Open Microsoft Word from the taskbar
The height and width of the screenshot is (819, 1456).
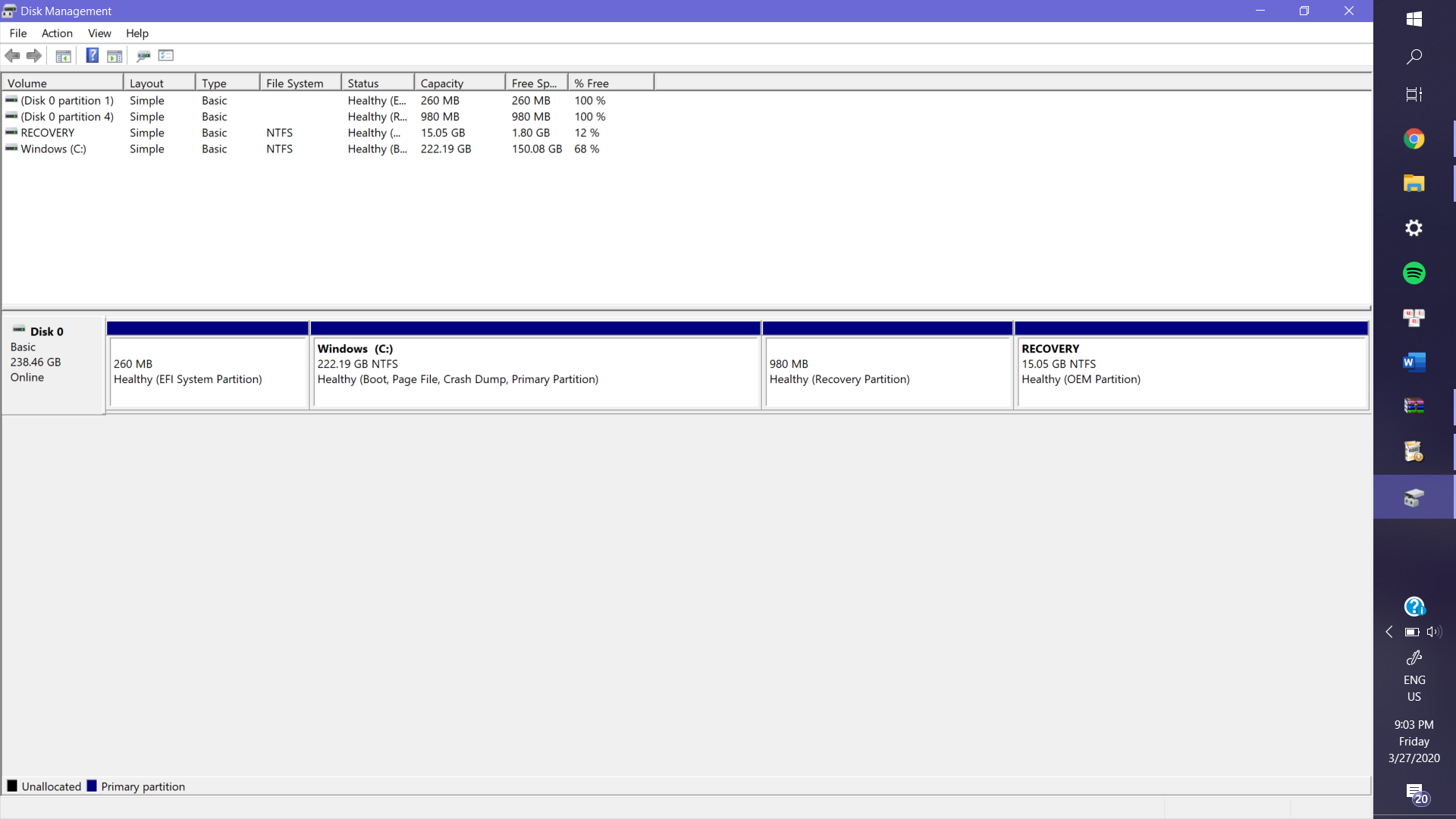tap(1414, 362)
